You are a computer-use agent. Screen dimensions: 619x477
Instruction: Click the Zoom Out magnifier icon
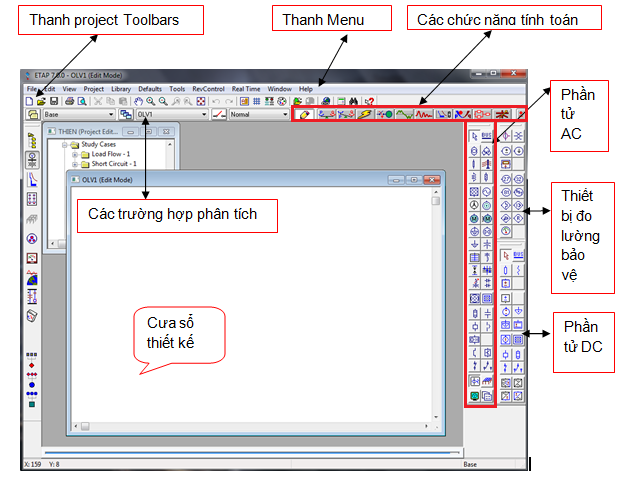(x=163, y=101)
